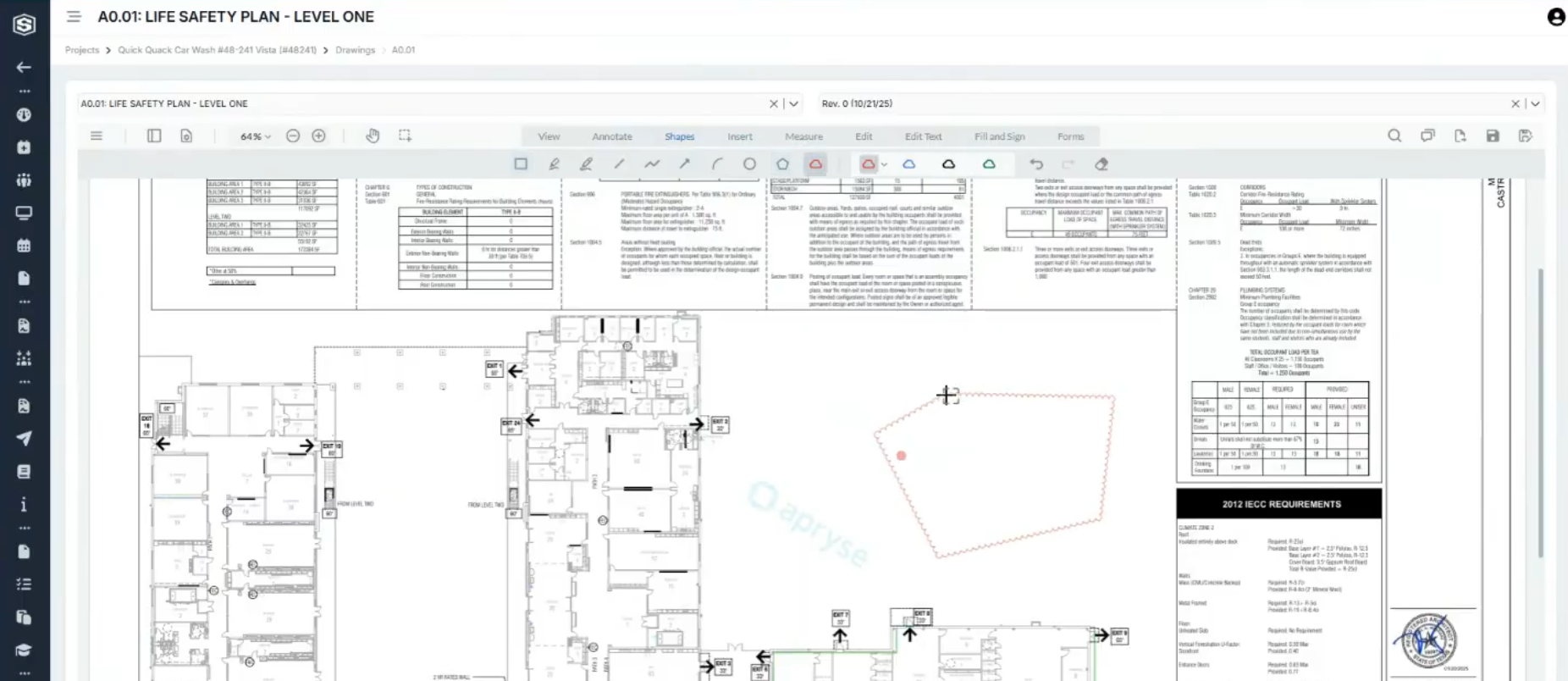The image size is (1568, 681).
Task: Switch to the Forms tab
Action: (1070, 136)
